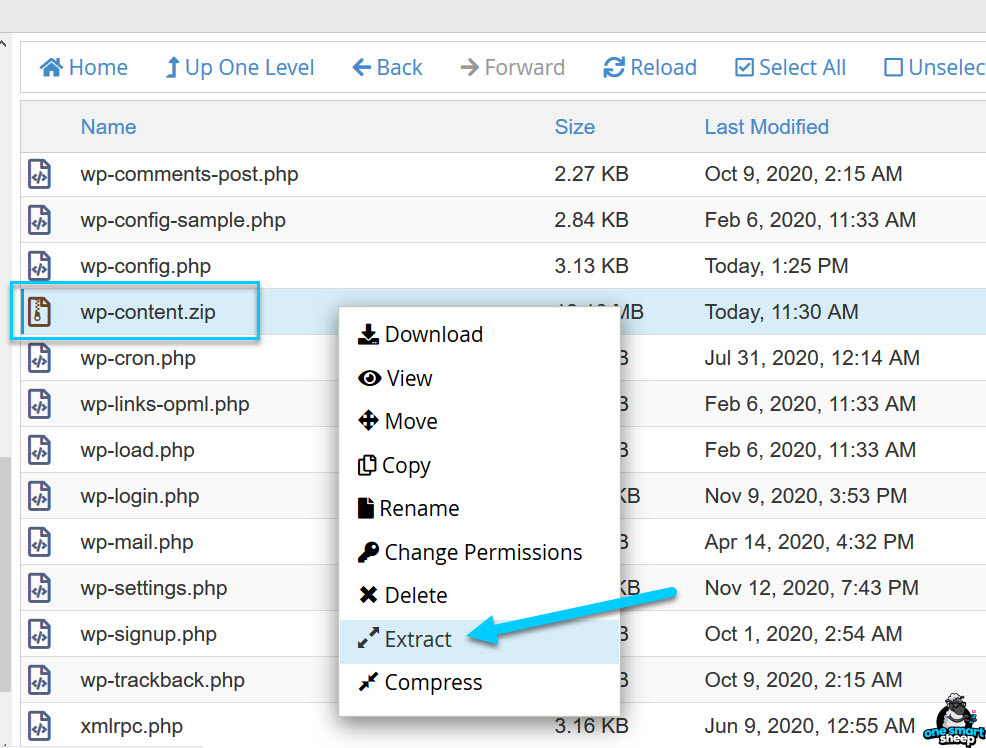Click the file icon for wp-links-opml.php

tap(39, 404)
